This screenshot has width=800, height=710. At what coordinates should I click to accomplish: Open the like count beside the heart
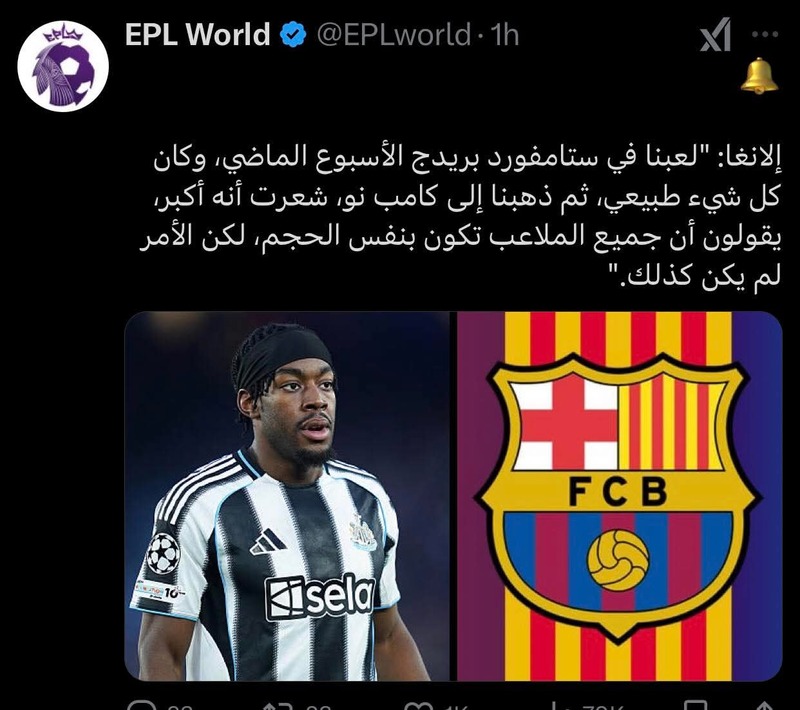(457, 707)
